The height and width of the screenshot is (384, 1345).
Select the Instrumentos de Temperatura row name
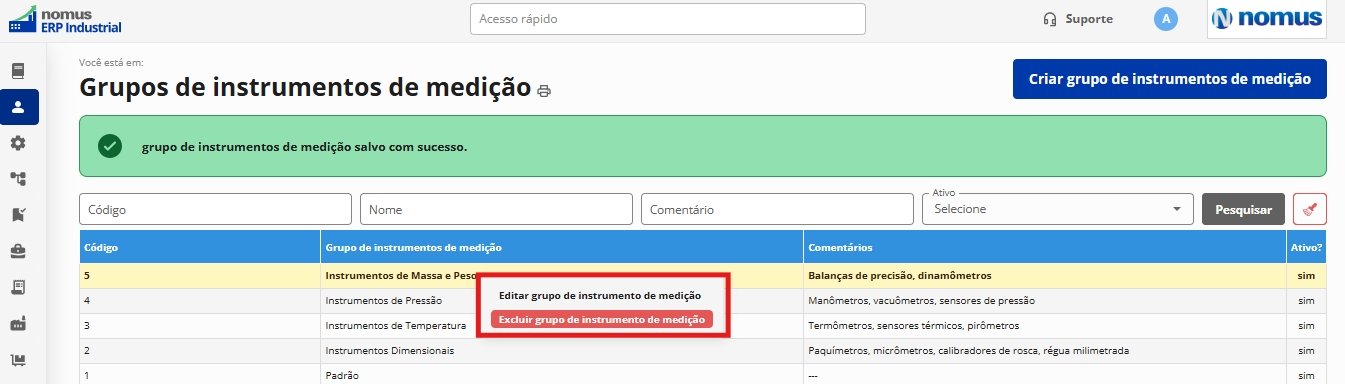pyautogui.click(x=396, y=325)
